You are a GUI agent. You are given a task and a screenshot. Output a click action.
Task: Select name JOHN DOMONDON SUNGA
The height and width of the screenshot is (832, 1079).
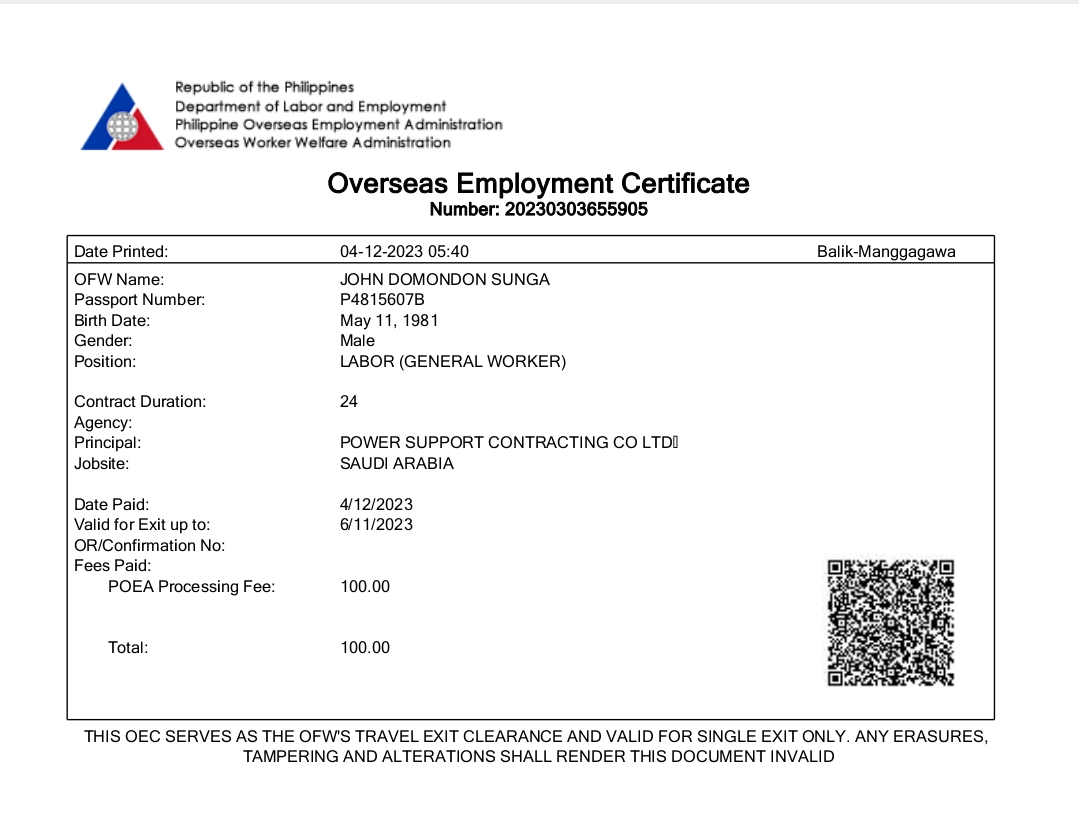(445, 279)
